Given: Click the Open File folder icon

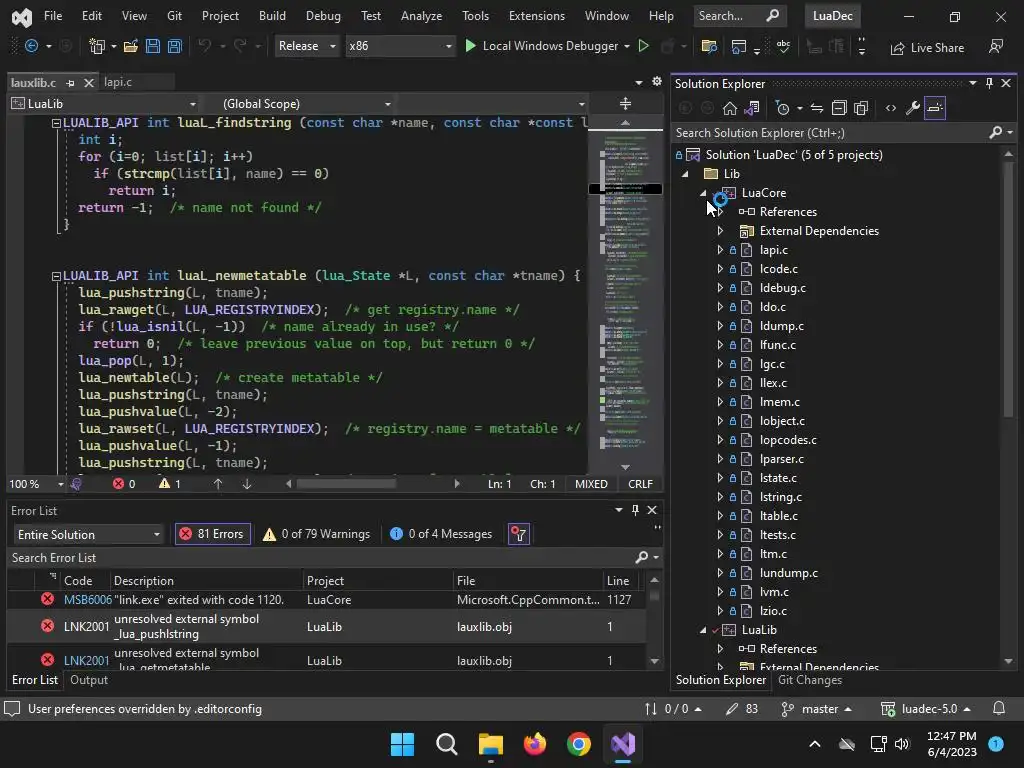Looking at the screenshot, I should [x=131, y=46].
